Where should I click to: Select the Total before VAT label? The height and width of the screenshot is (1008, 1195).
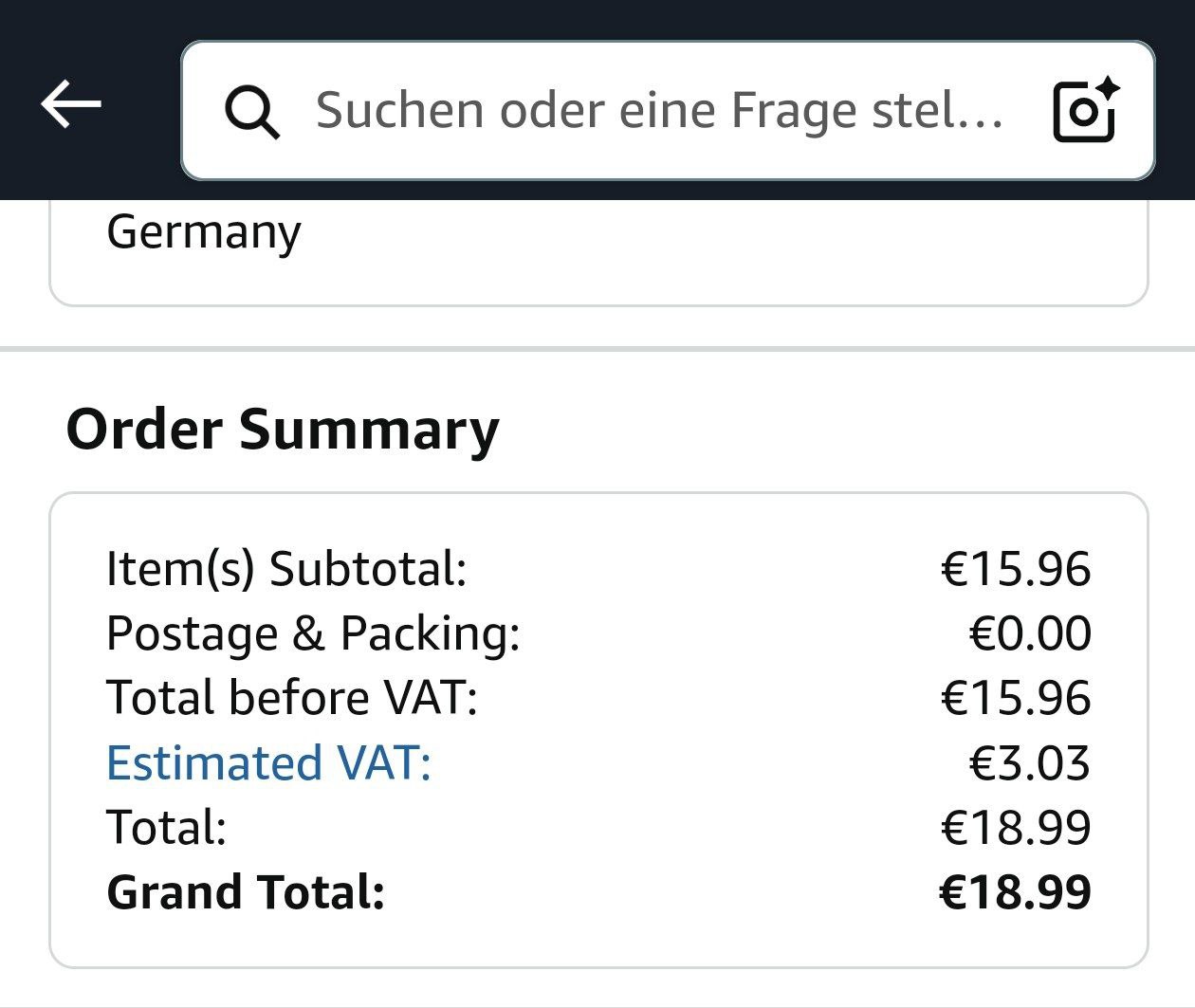[x=292, y=698]
